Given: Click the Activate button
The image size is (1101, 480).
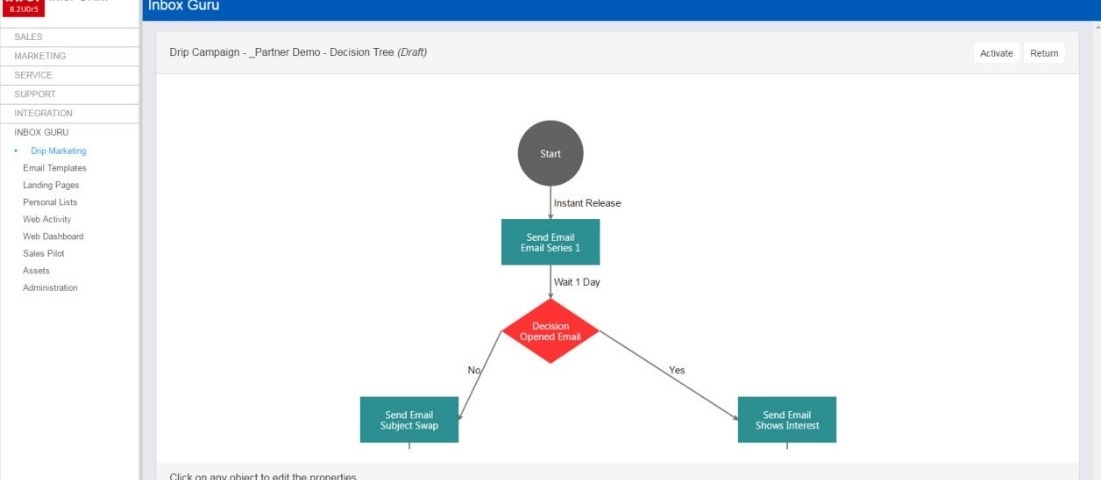Looking at the screenshot, I should point(996,53).
